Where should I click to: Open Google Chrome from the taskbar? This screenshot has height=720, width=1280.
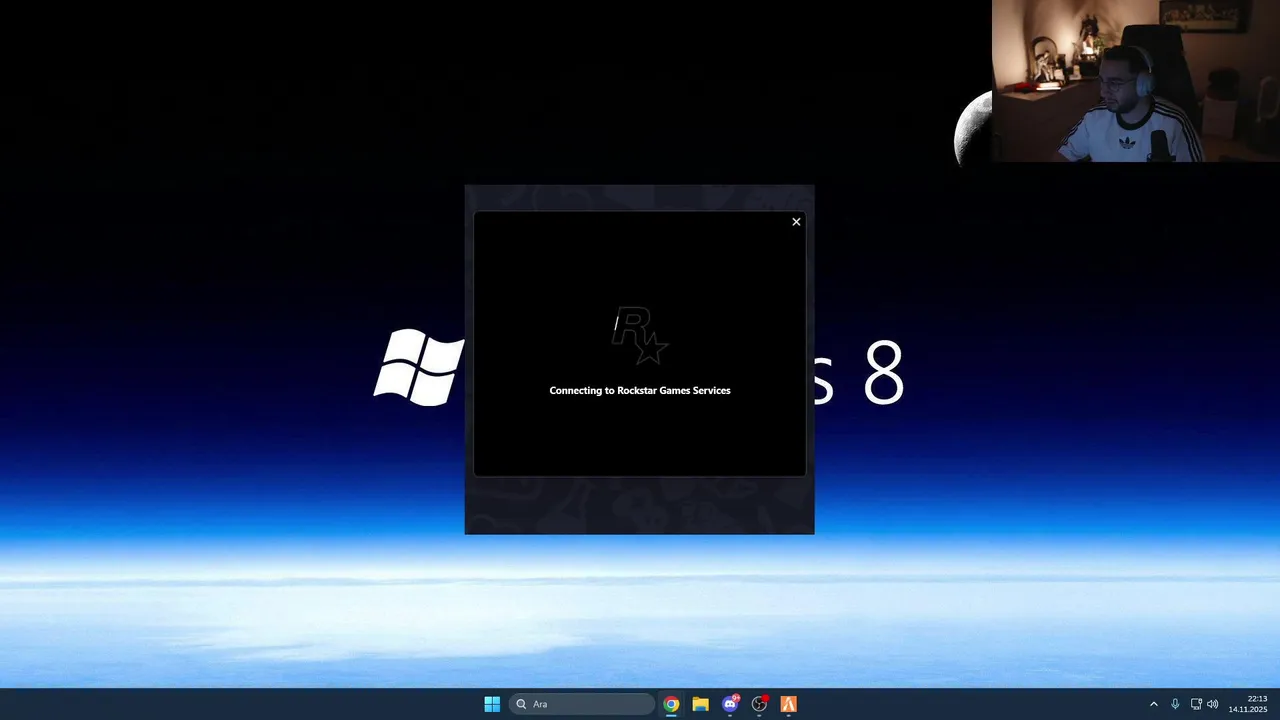(671, 704)
